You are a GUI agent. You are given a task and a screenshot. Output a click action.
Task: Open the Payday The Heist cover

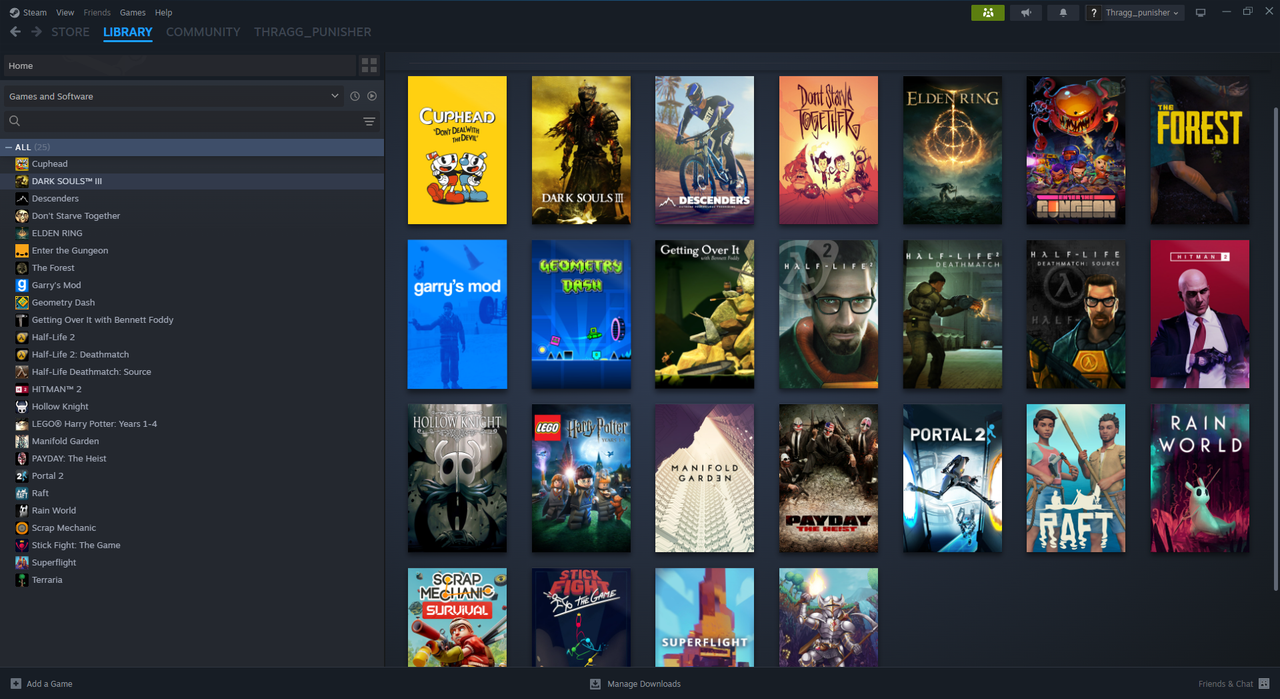[x=829, y=478]
